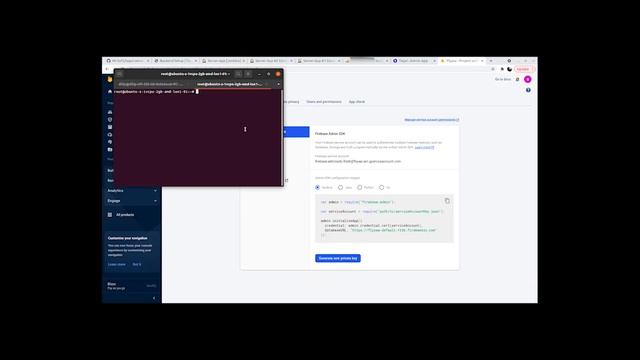Collapse the Firebase sidebar with bottom chevron

click(x=154, y=298)
